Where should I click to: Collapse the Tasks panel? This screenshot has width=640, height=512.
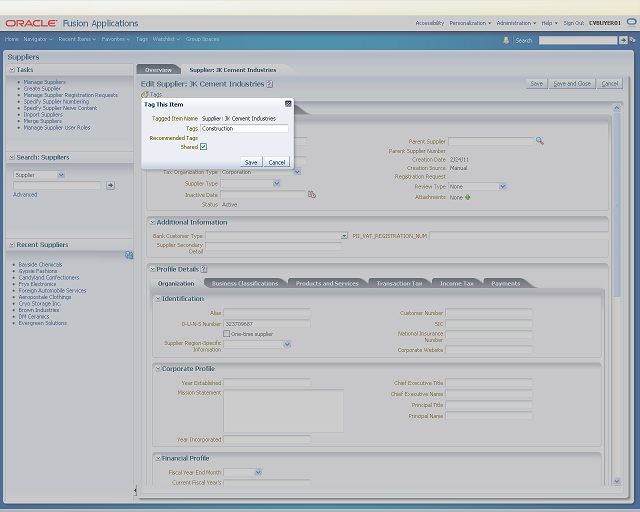[12, 70]
